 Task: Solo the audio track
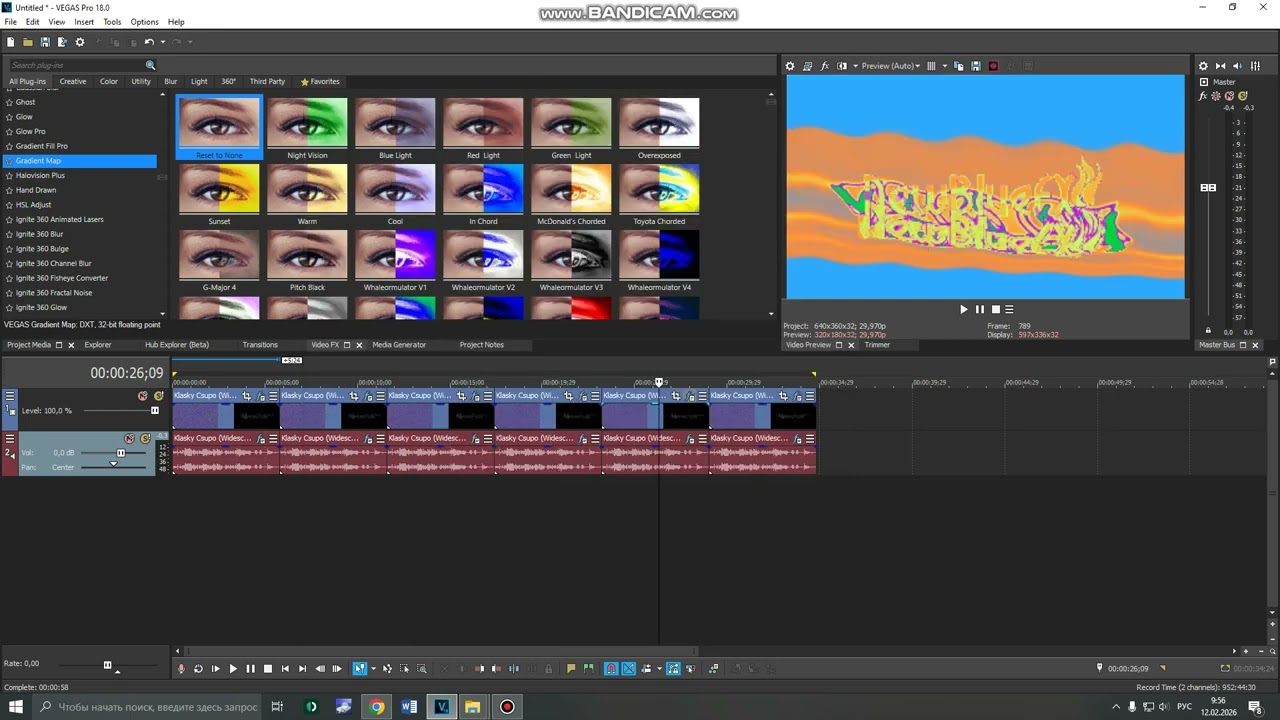tap(145, 439)
